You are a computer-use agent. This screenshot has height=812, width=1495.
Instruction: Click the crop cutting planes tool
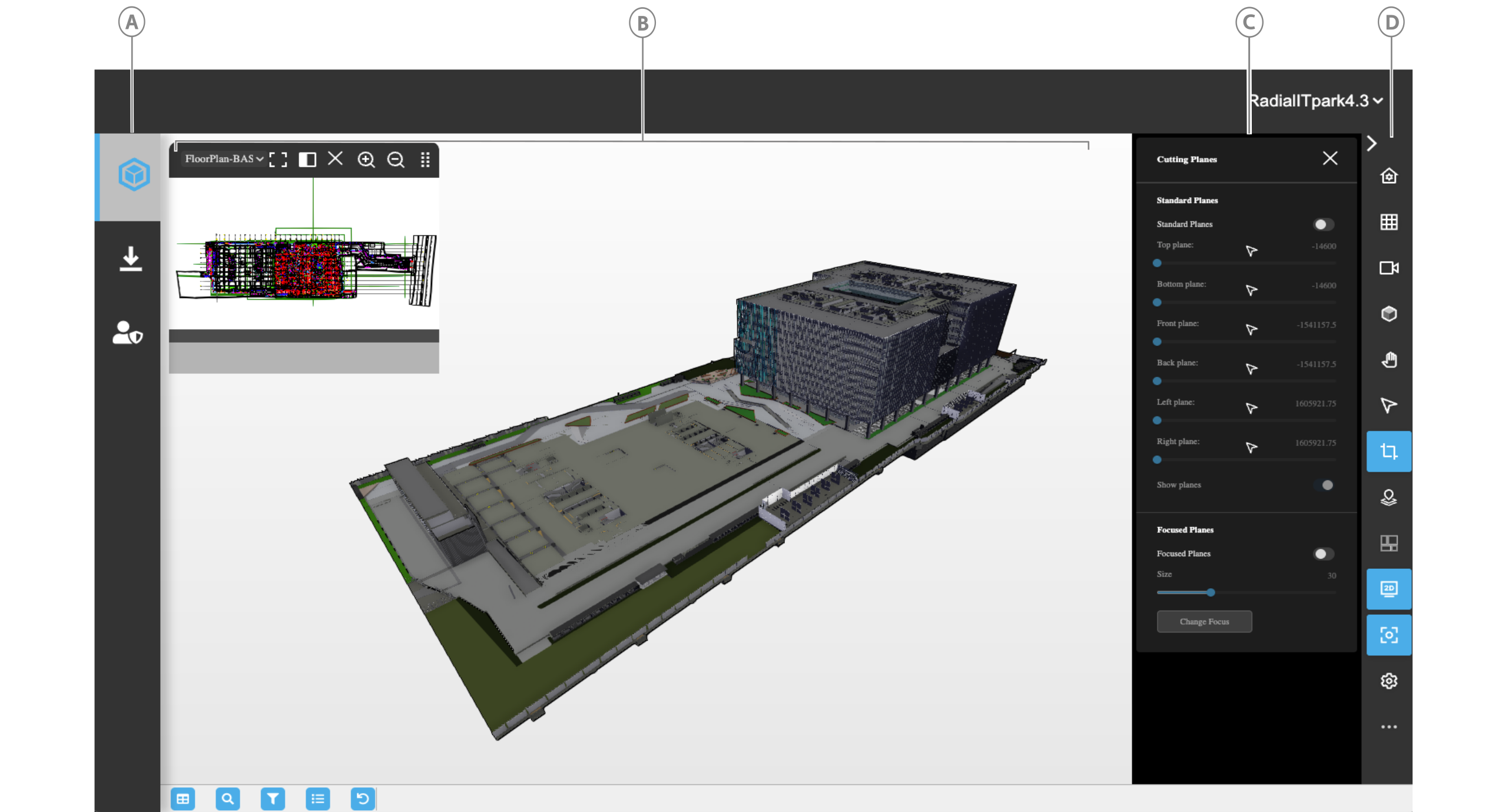(1388, 452)
